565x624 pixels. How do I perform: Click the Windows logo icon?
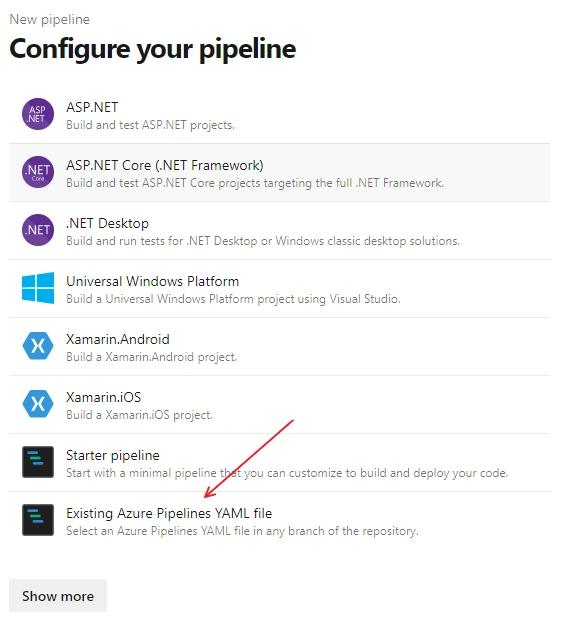tap(38, 288)
